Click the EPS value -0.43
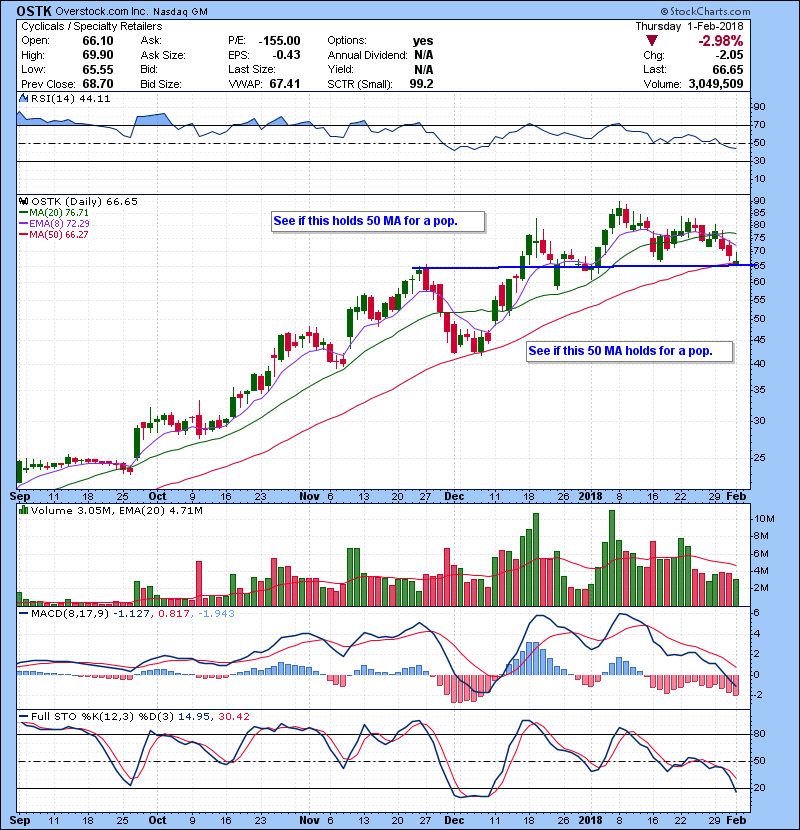This screenshot has height=830, width=800. [x=286, y=55]
